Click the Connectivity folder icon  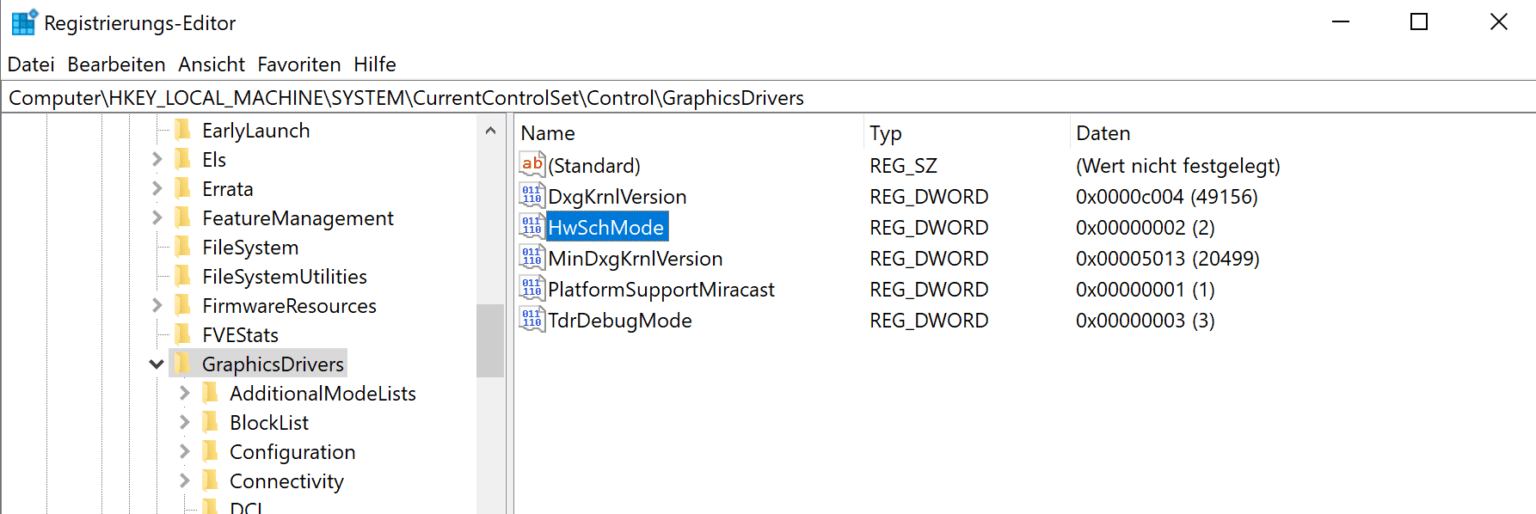click(210, 481)
